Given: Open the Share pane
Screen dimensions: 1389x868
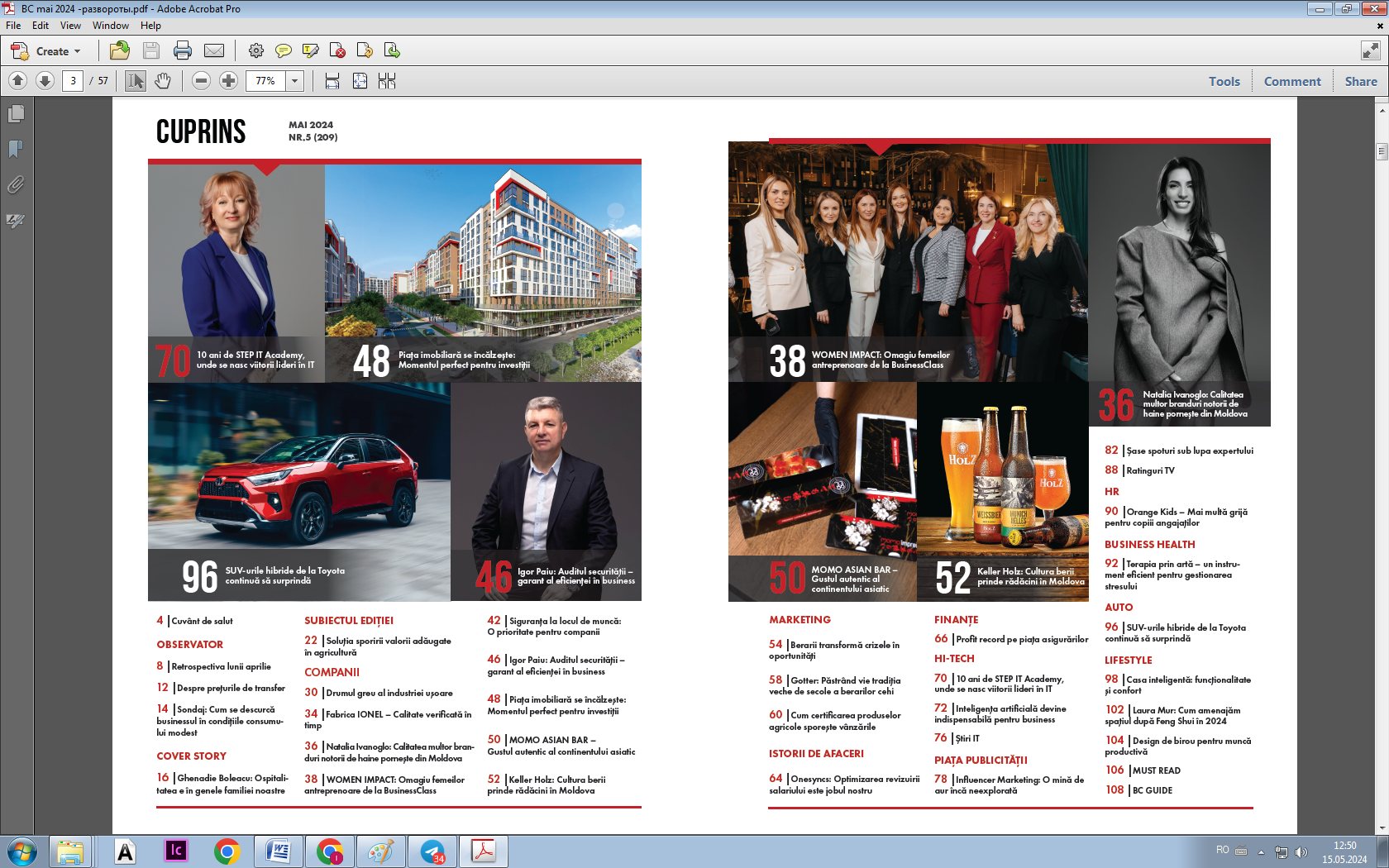Looking at the screenshot, I should (1361, 81).
